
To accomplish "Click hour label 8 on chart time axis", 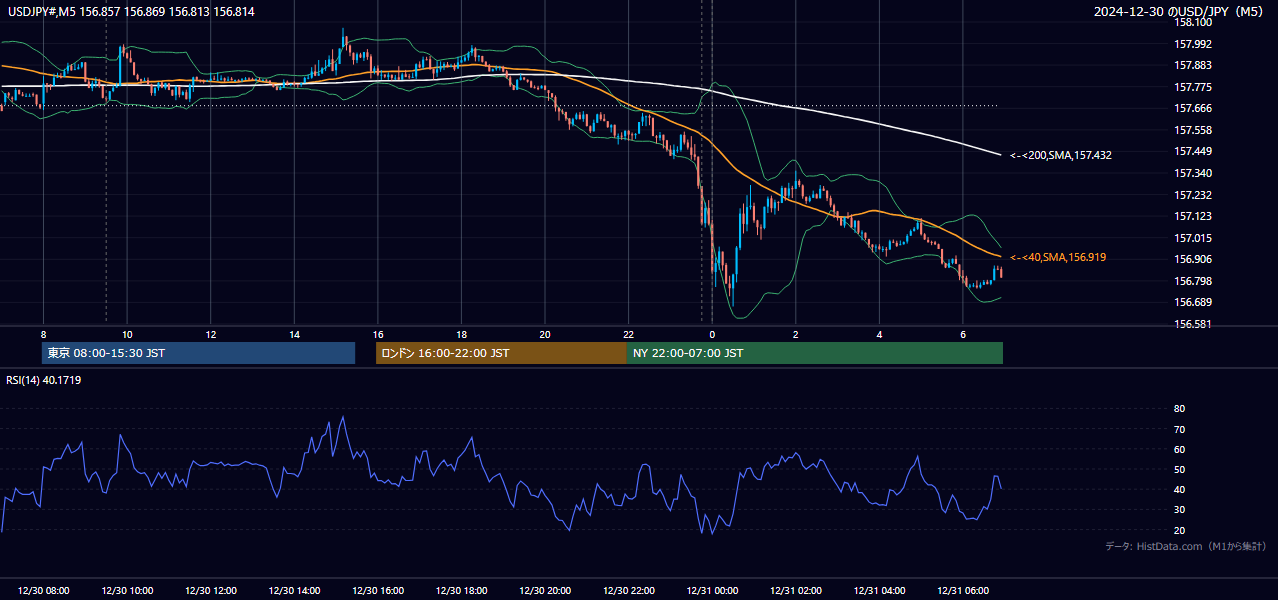I will point(43,334).
